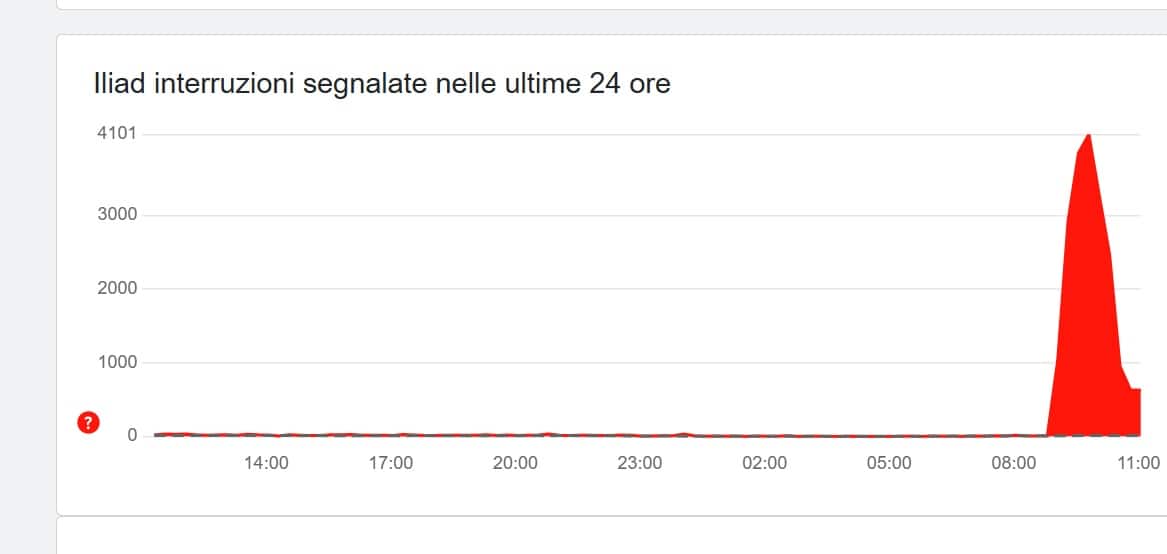Select the 14:00 time axis label
The width and height of the screenshot is (1167, 554).
click(266, 464)
